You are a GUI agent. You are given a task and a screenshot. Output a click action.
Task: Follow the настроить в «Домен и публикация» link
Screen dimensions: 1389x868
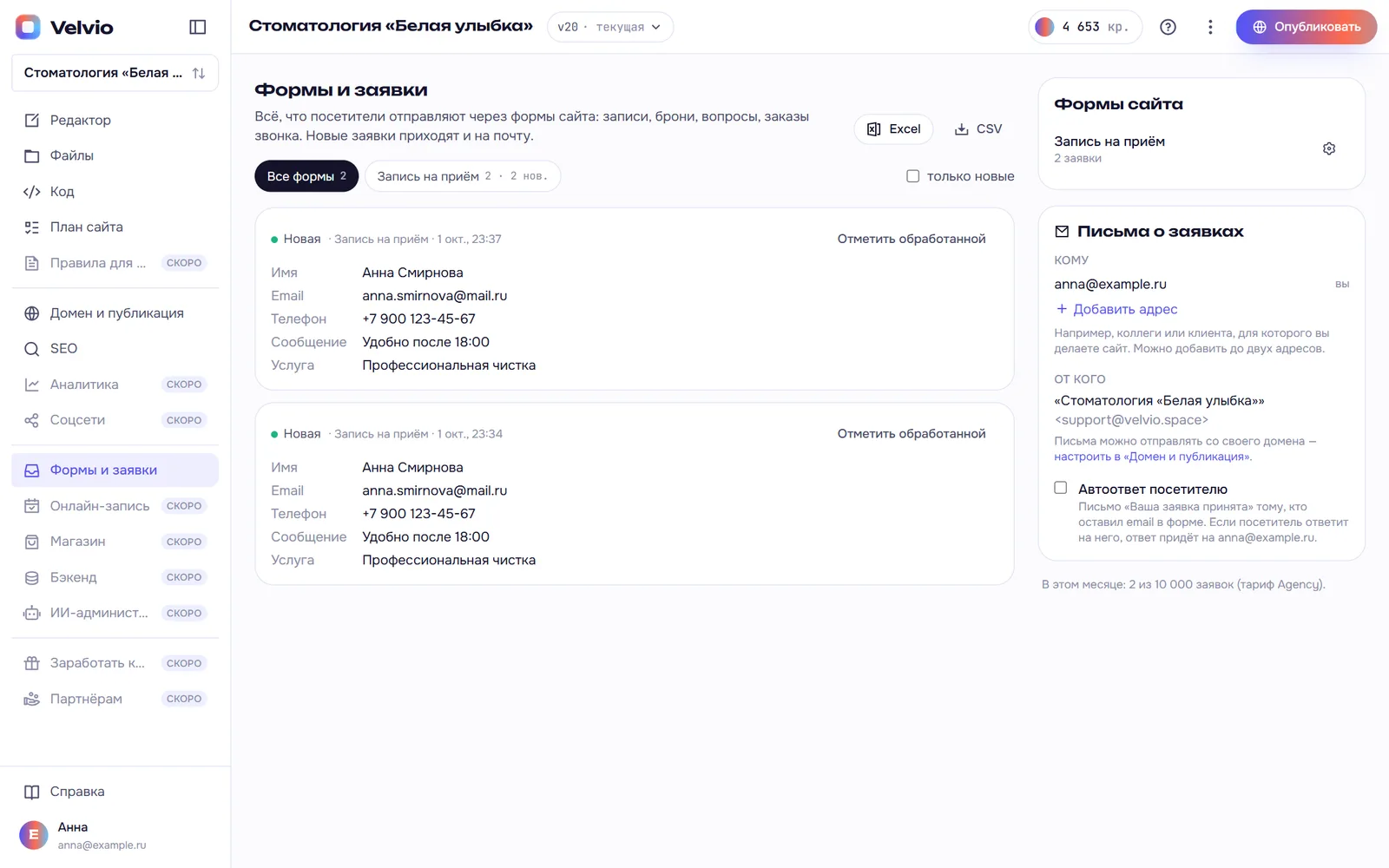click(x=1153, y=457)
